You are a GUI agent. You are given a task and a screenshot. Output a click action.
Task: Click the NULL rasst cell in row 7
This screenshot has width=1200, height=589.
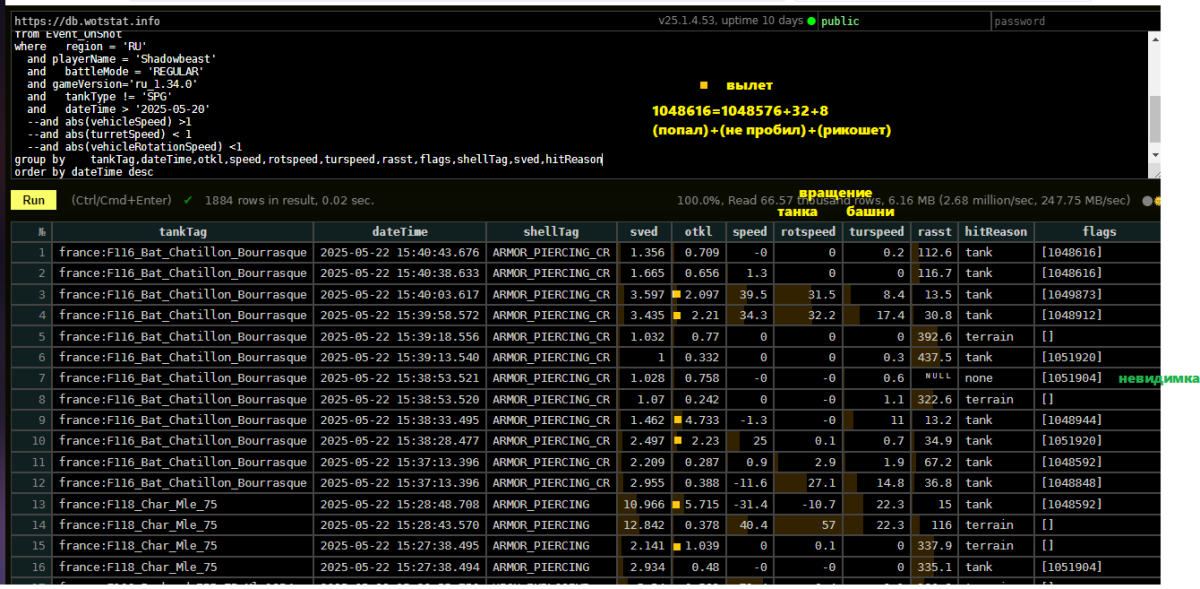pyautogui.click(x=934, y=378)
